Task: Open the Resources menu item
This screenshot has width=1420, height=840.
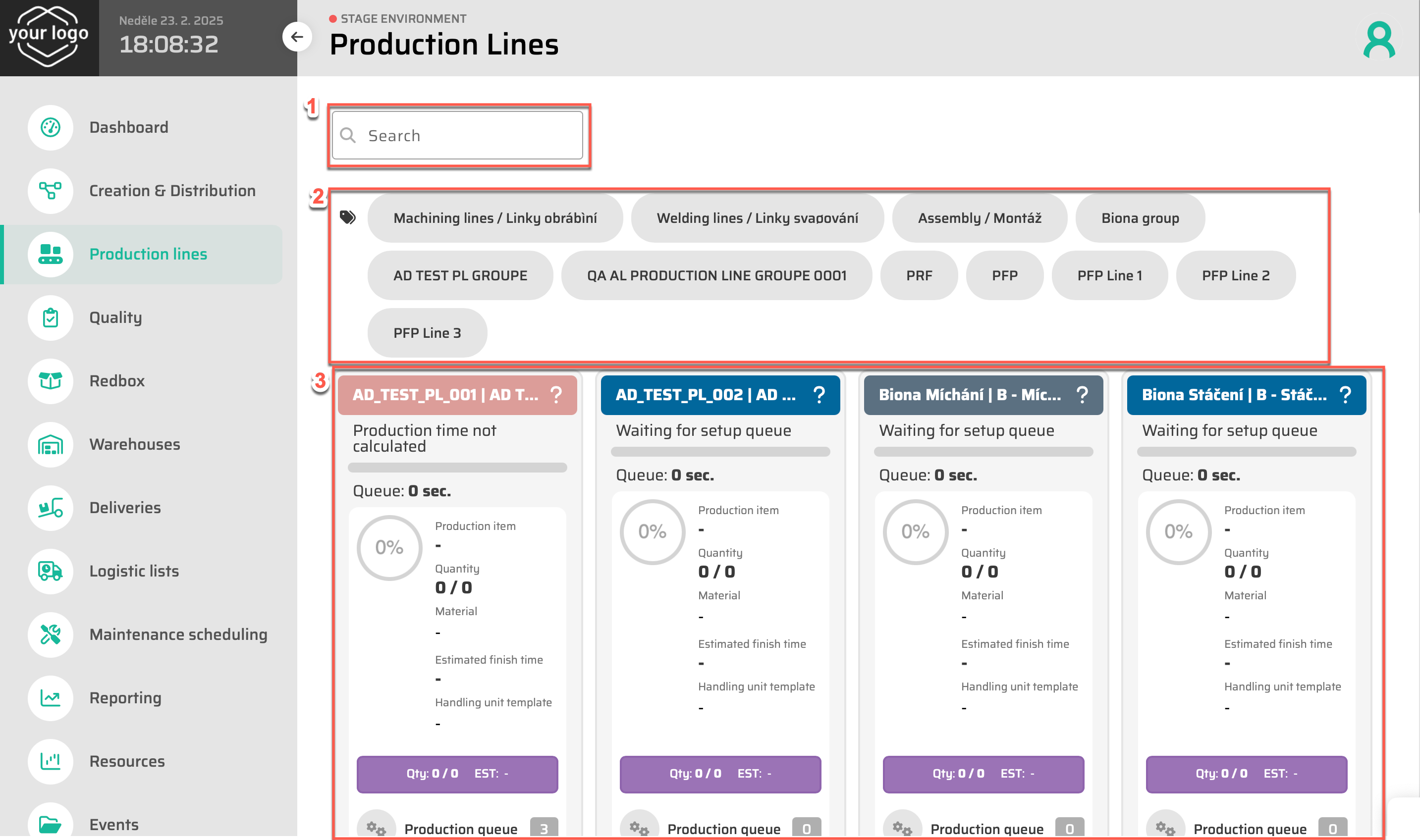Action: coord(127,761)
